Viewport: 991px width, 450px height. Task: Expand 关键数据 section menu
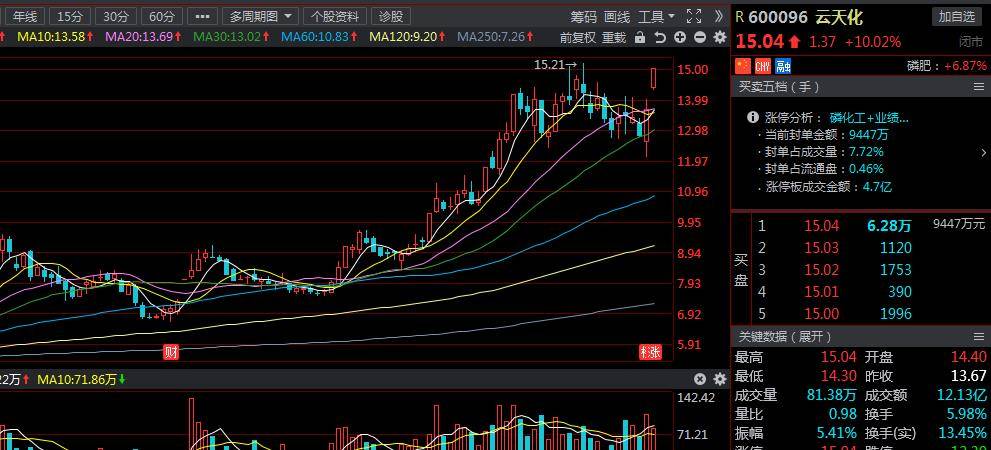979,337
